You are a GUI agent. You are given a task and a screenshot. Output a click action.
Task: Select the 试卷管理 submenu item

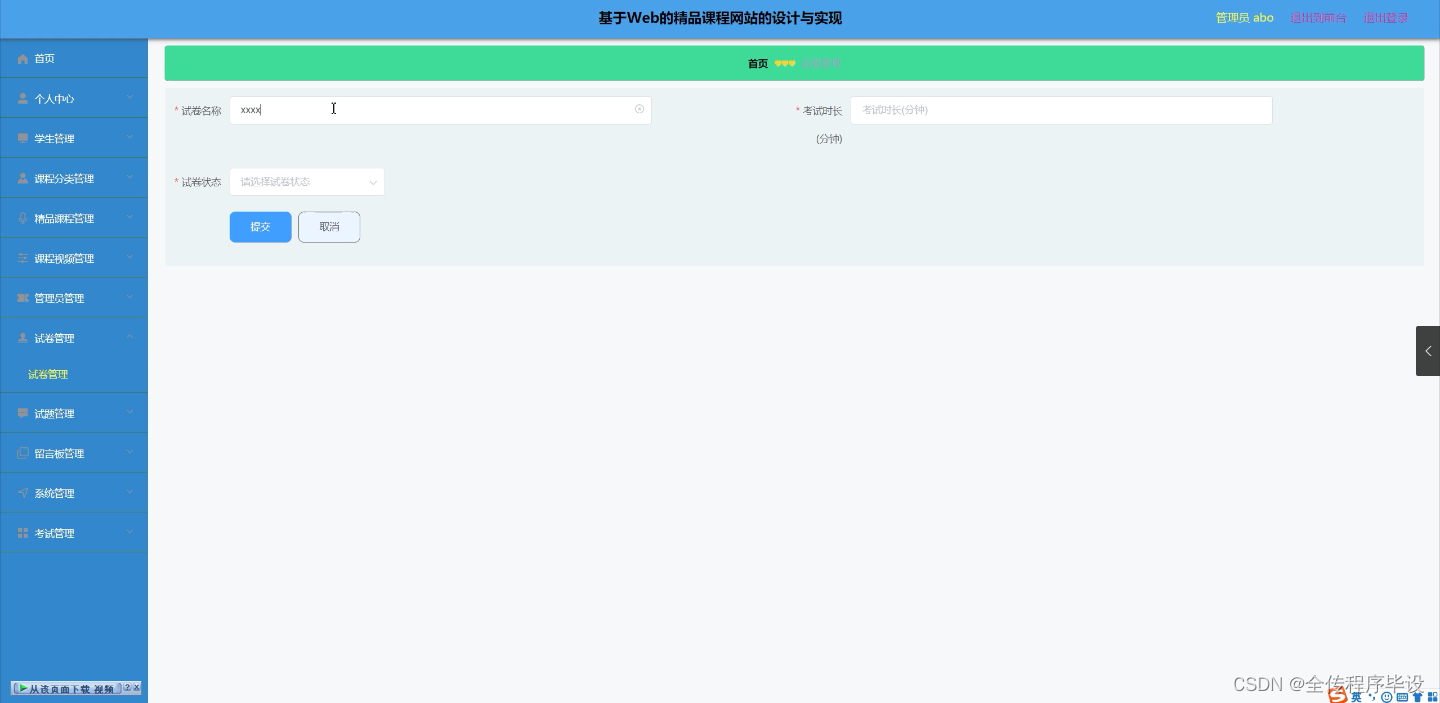tap(48, 375)
